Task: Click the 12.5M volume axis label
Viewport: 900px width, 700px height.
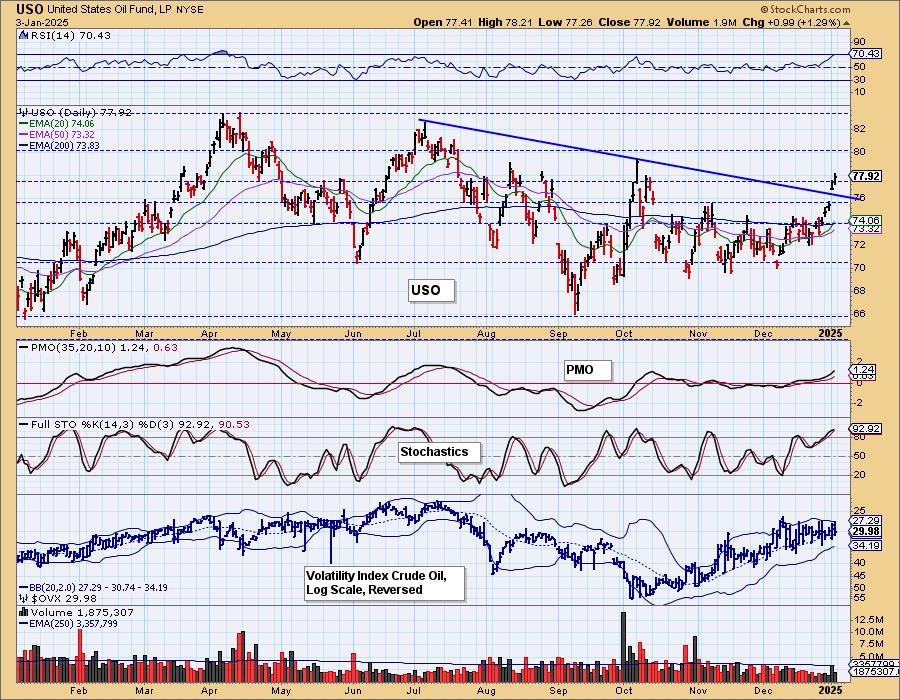Action: pyautogui.click(x=869, y=620)
